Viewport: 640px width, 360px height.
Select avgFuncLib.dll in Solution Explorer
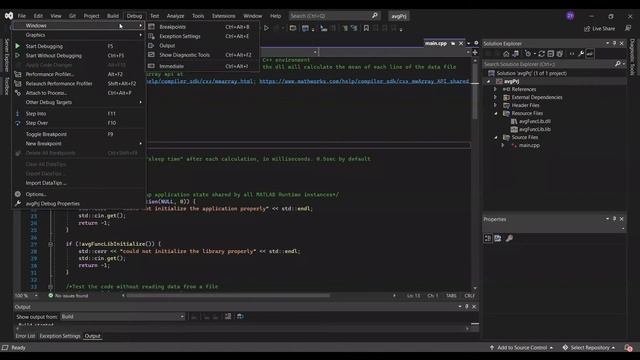point(535,121)
